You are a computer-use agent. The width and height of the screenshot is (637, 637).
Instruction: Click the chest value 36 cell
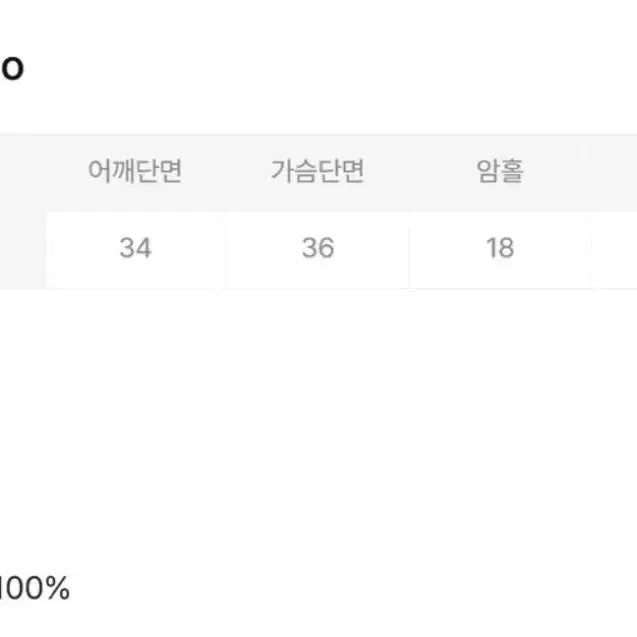pyautogui.click(x=317, y=248)
